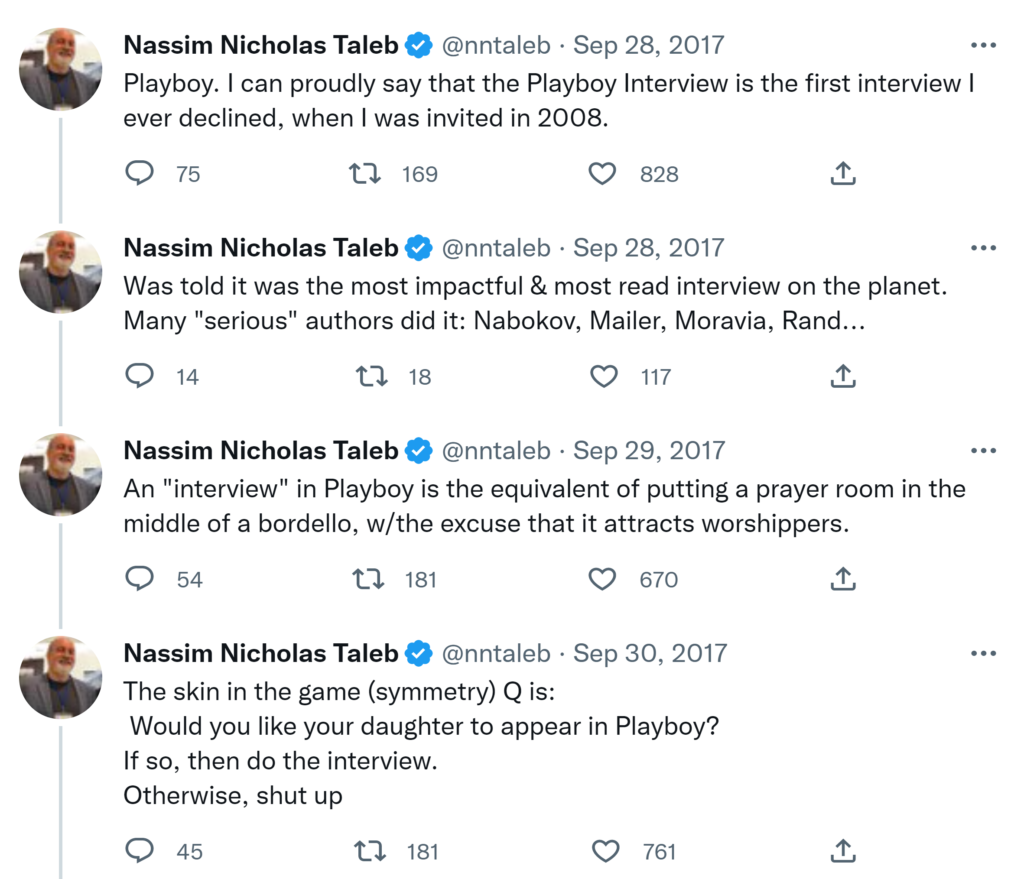Reply to the Nabokov, Mailer tweet
The width and height of the screenshot is (1024, 879).
[x=139, y=377]
